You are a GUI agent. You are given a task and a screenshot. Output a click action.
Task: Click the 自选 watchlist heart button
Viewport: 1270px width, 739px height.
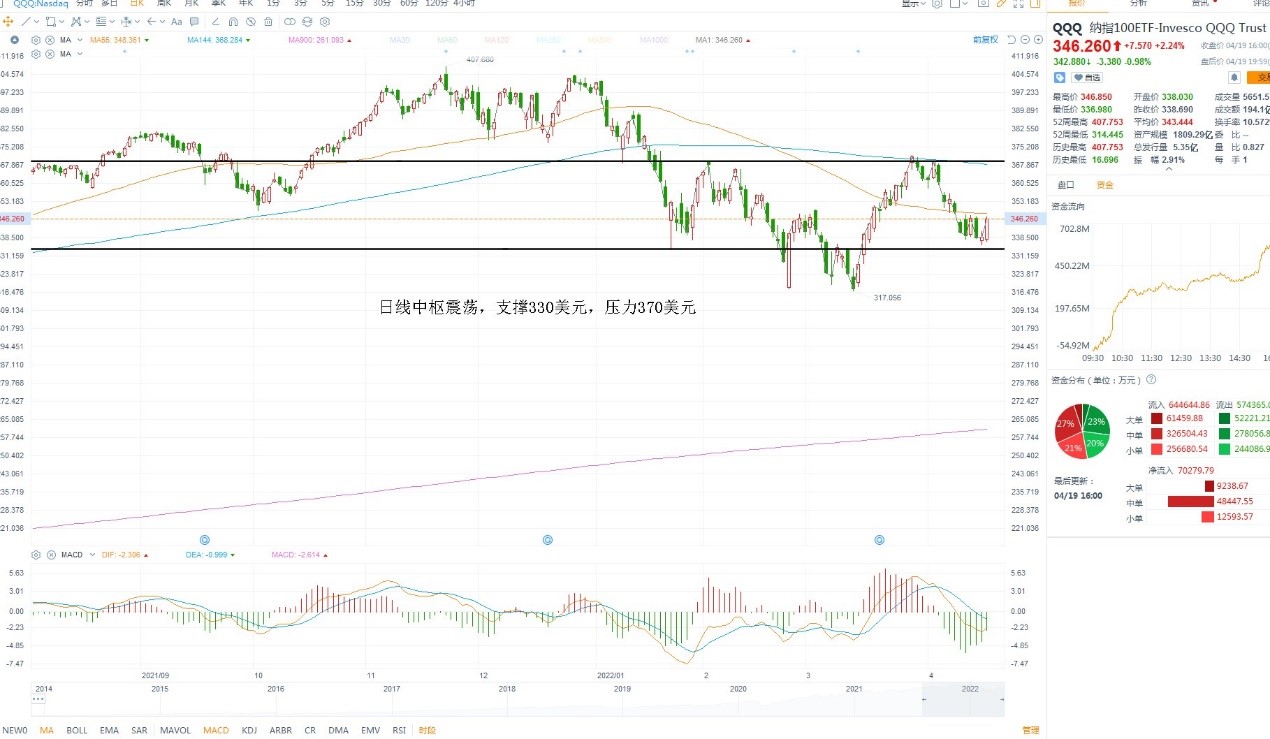1087,77
